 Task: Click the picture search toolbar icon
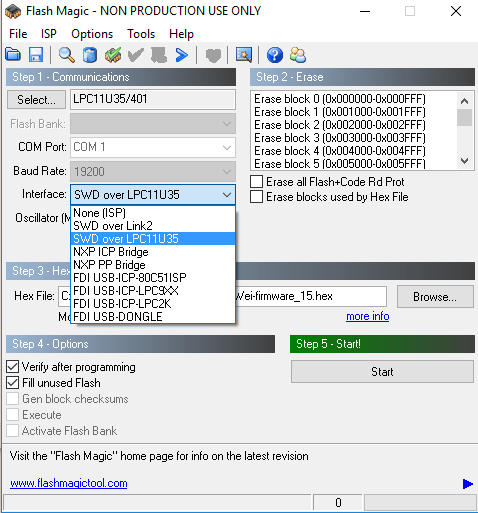[244, 55]
